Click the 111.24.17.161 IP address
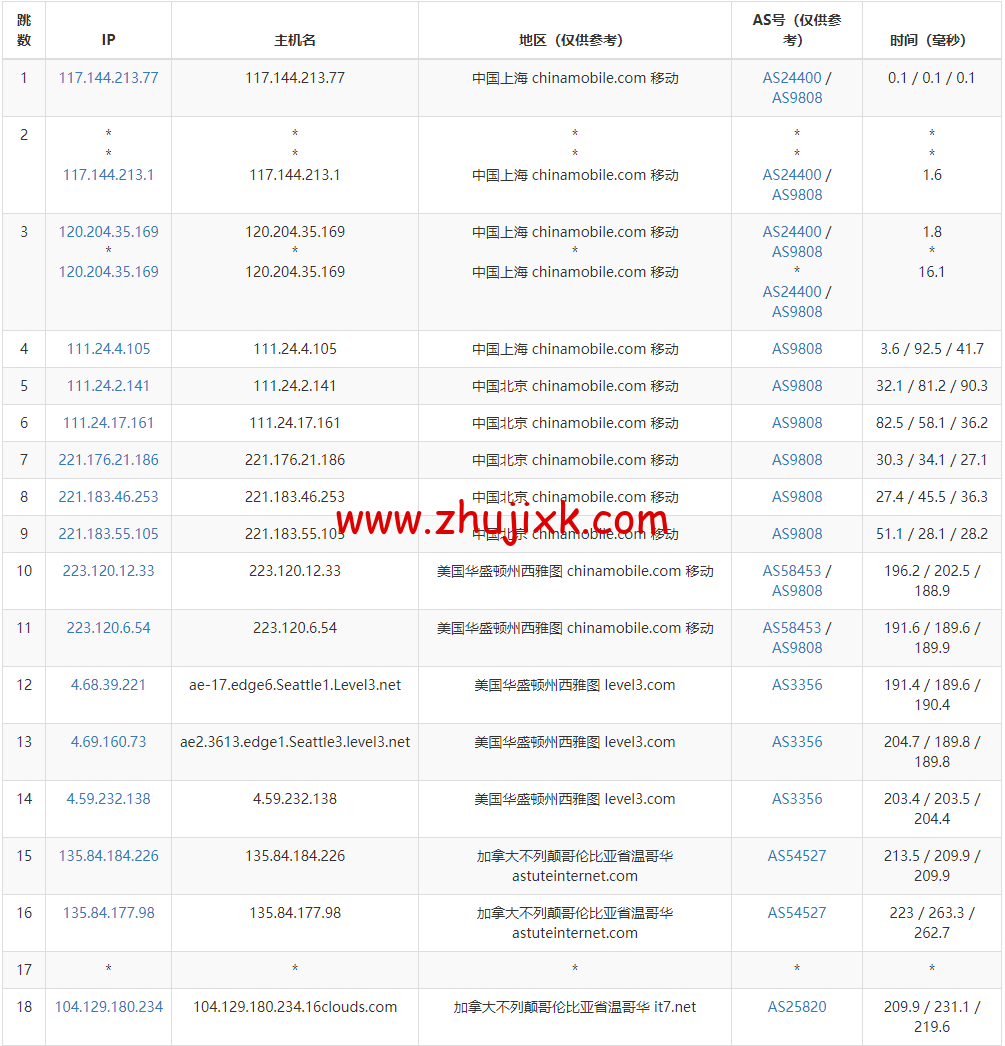 (108, 423)
